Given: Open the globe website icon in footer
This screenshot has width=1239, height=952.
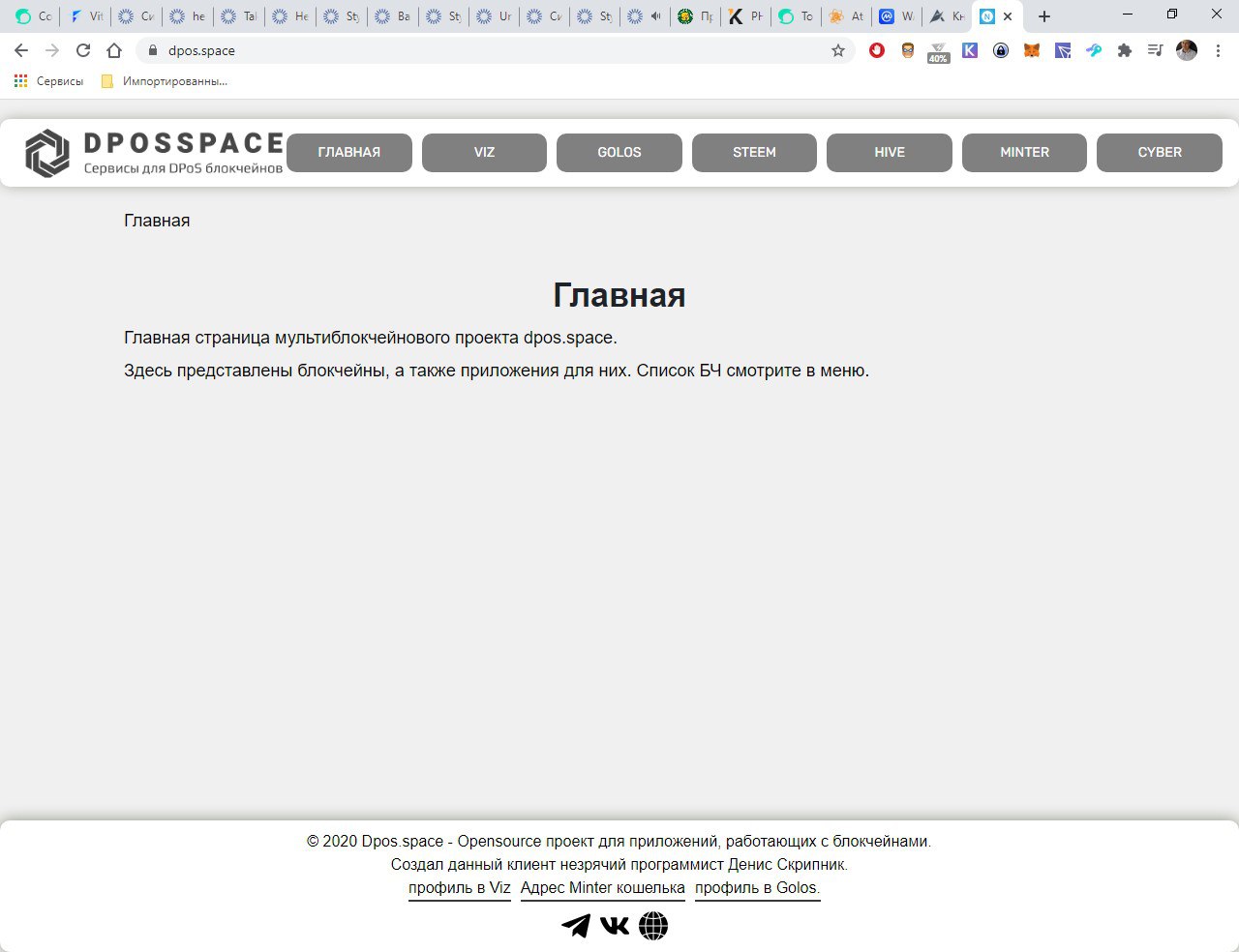Looking at the screenshot, I should pos(653,926).
